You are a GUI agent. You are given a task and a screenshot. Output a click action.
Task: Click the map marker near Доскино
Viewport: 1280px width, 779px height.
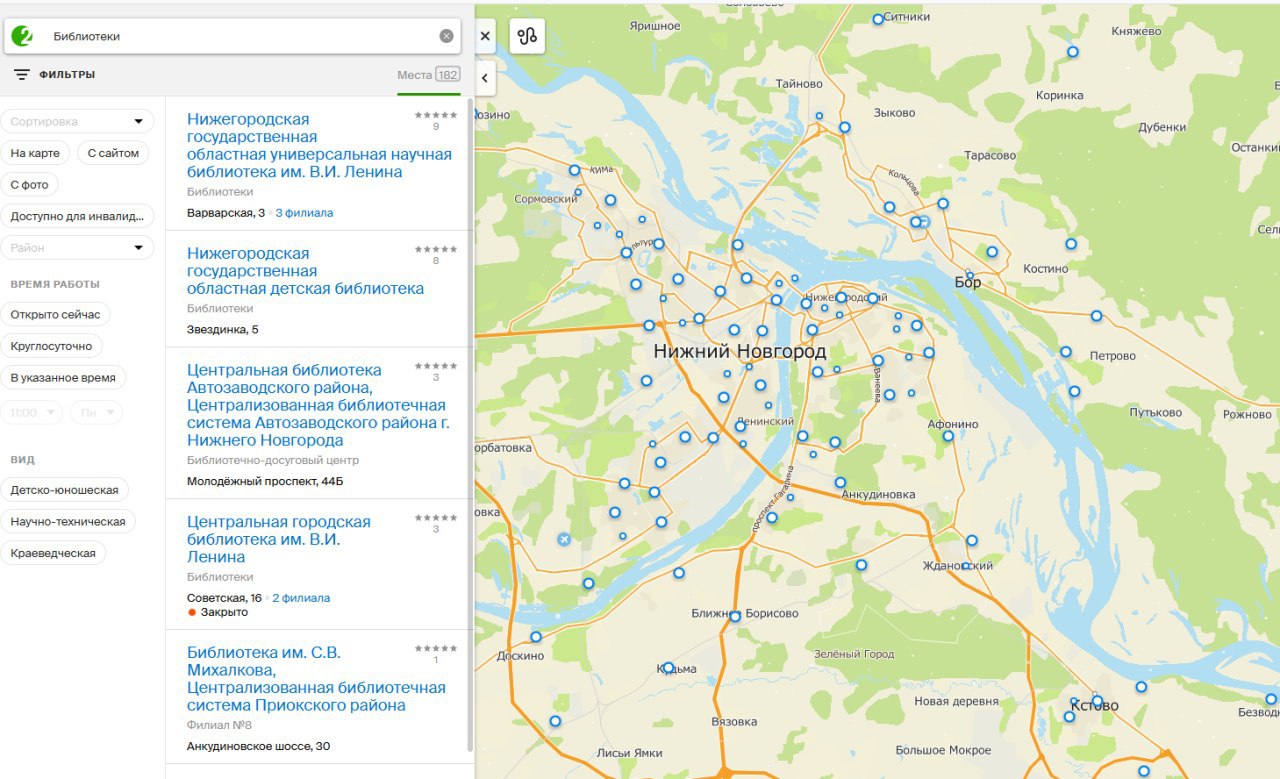[x=536, y=637]
